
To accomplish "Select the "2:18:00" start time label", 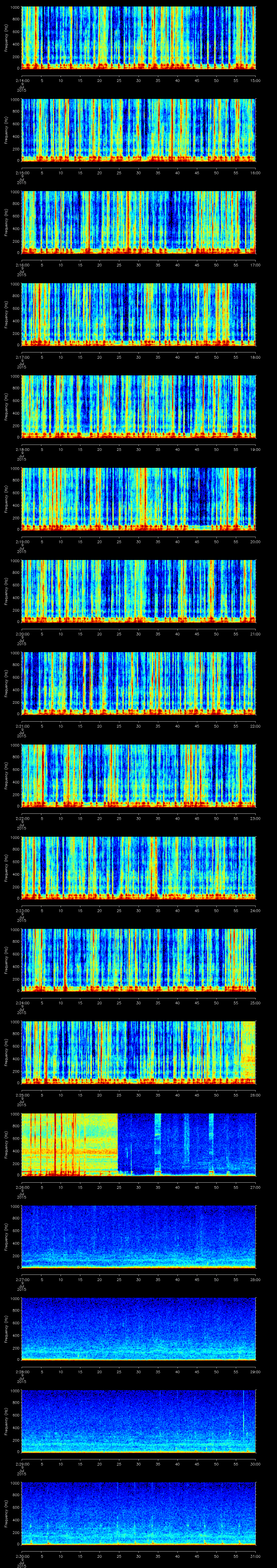I will coord(22,449).
